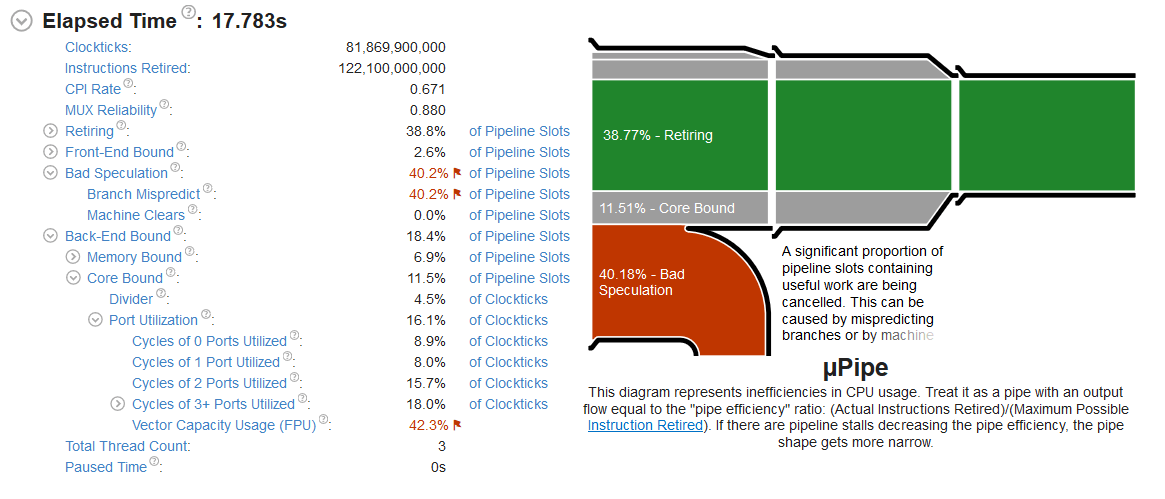Click help icon beside Machine Clears
The image size is (1165, 499).
coord(193,211)
